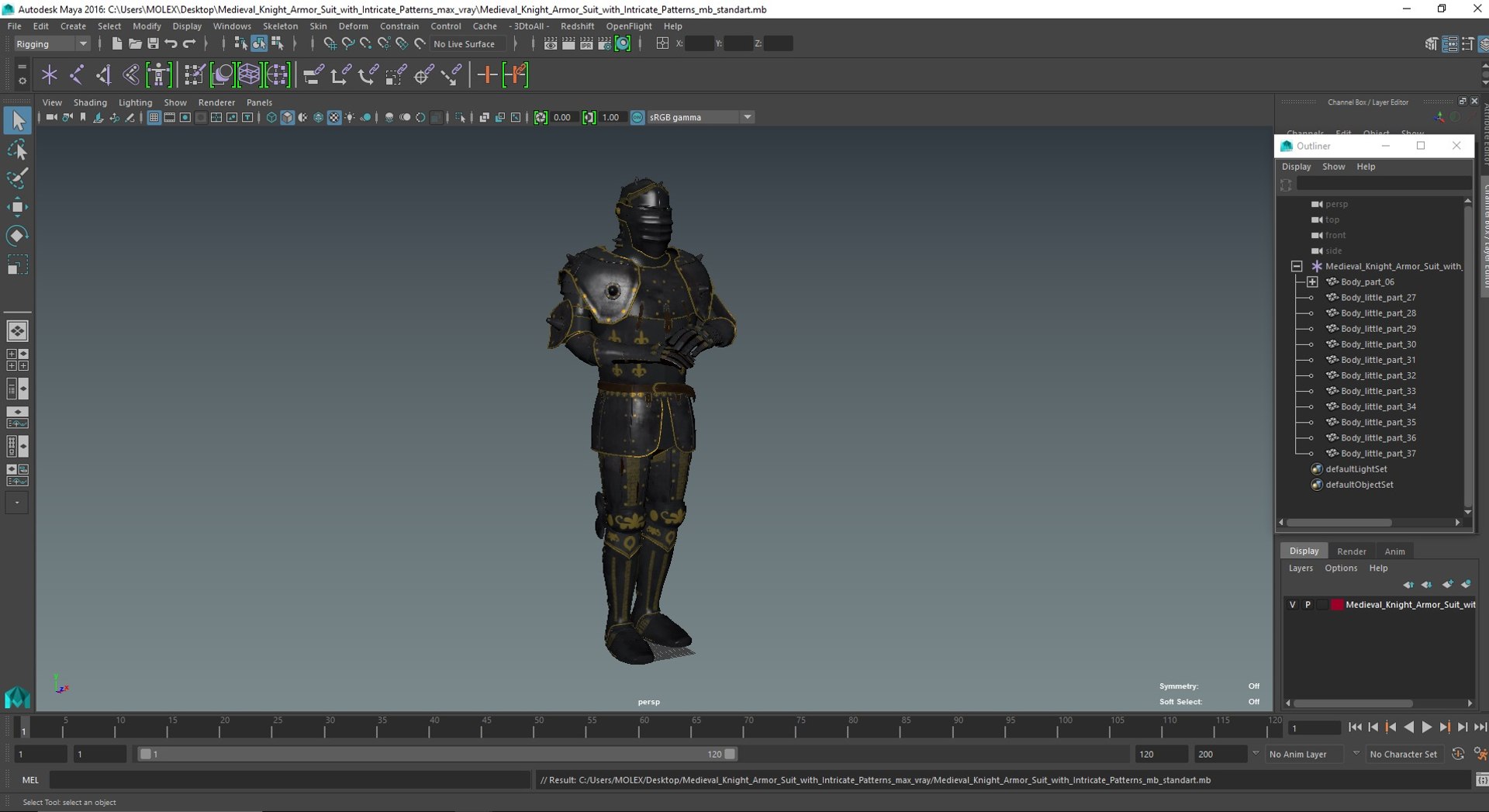Click the MEL command language switch
1489x812 pixels.
click(x=30, y=780)
